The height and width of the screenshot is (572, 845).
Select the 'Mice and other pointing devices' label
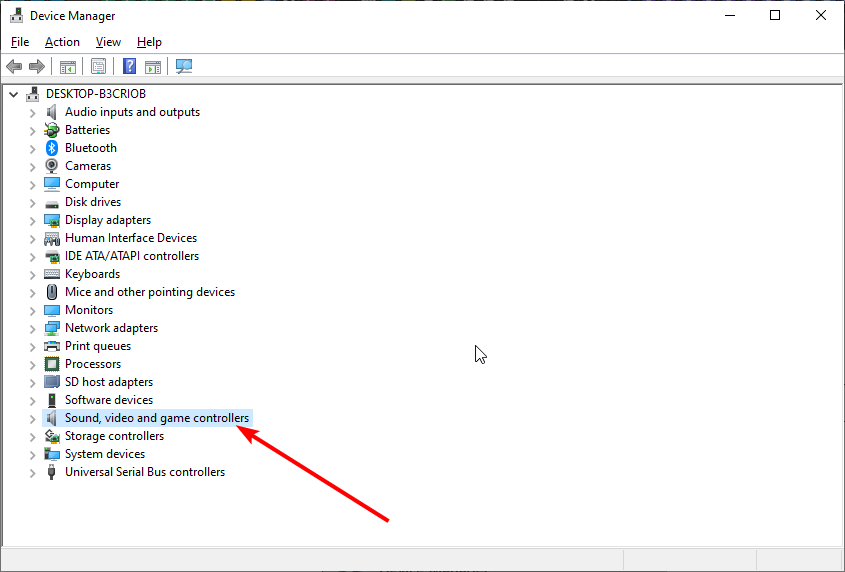click(x=150, y=292)
